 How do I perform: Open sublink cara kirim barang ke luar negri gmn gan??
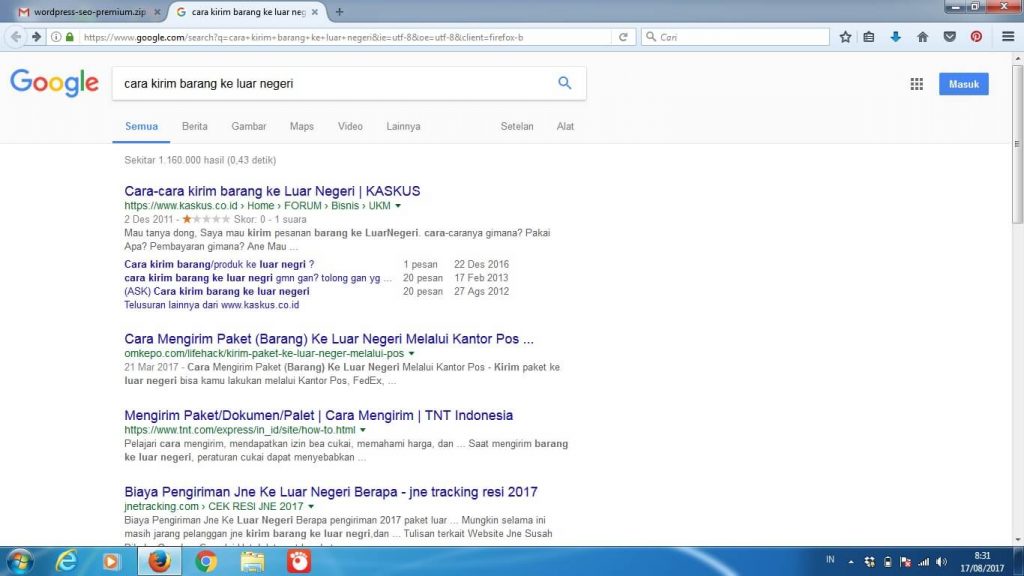(x=258, y=278)
